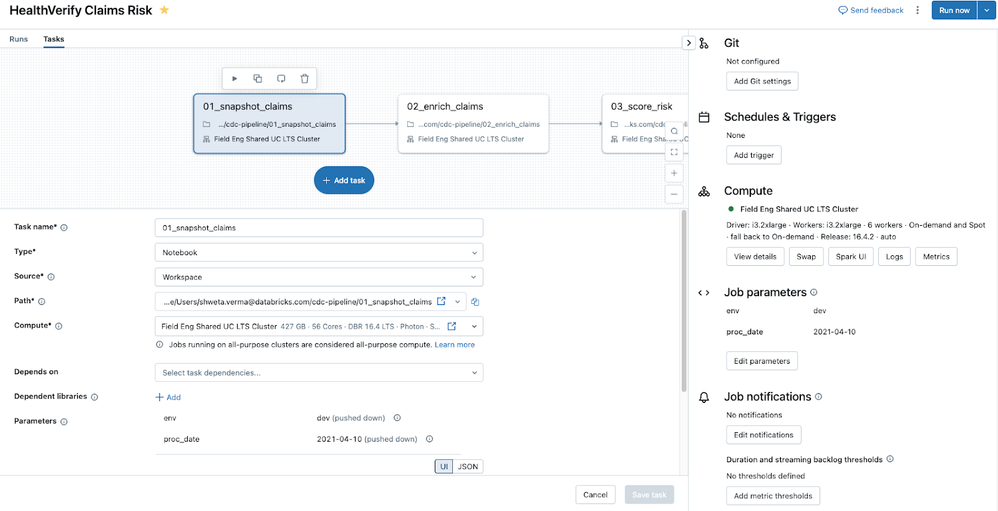Open the compute Metrics button
Screen dimensions: 998x511
click(936, 256)
